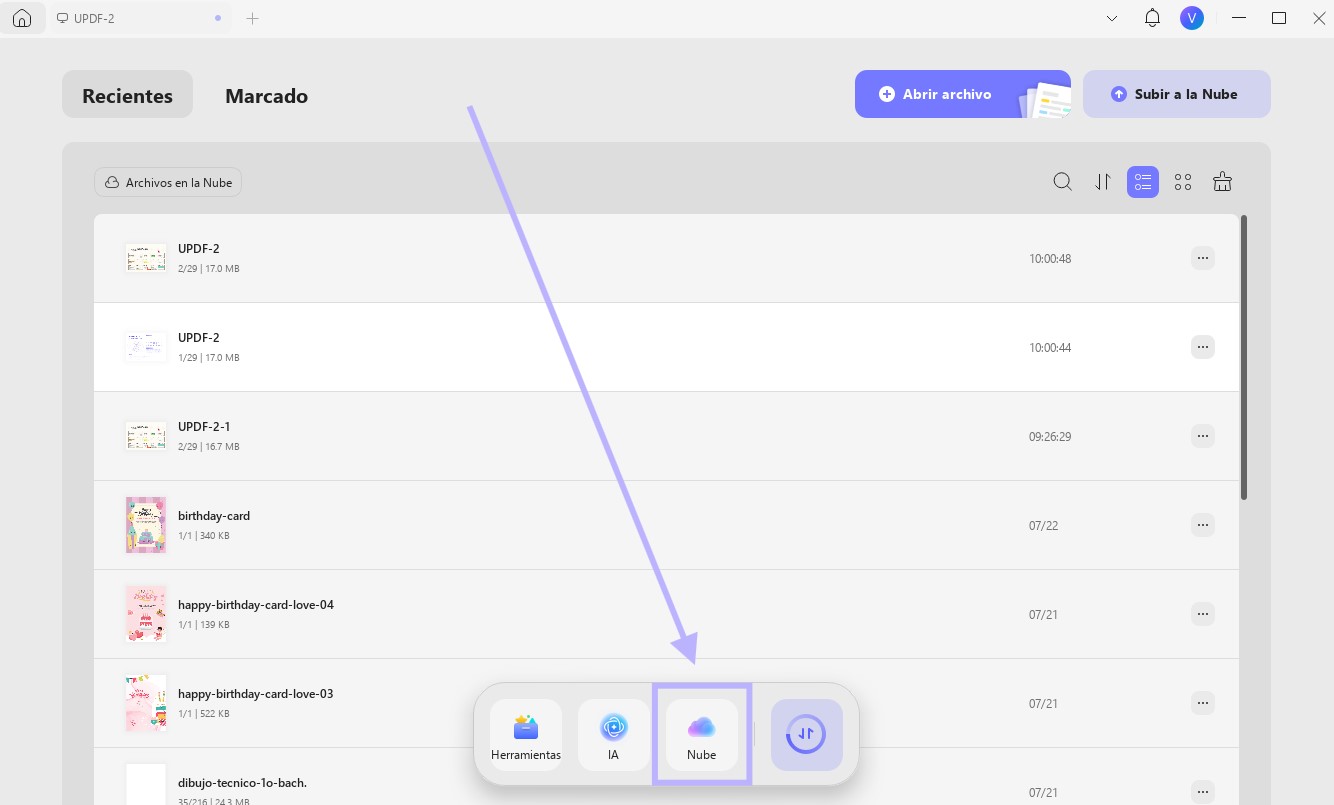Image resolution: width=1334 pixels, height=805 pixels.
Task: Open a new tab with plus icon
Action: point(253,18)
